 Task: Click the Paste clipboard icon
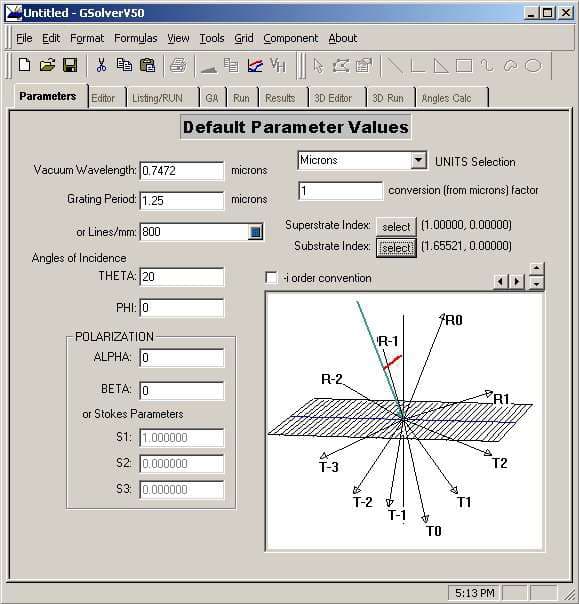(x=147, y=65)
